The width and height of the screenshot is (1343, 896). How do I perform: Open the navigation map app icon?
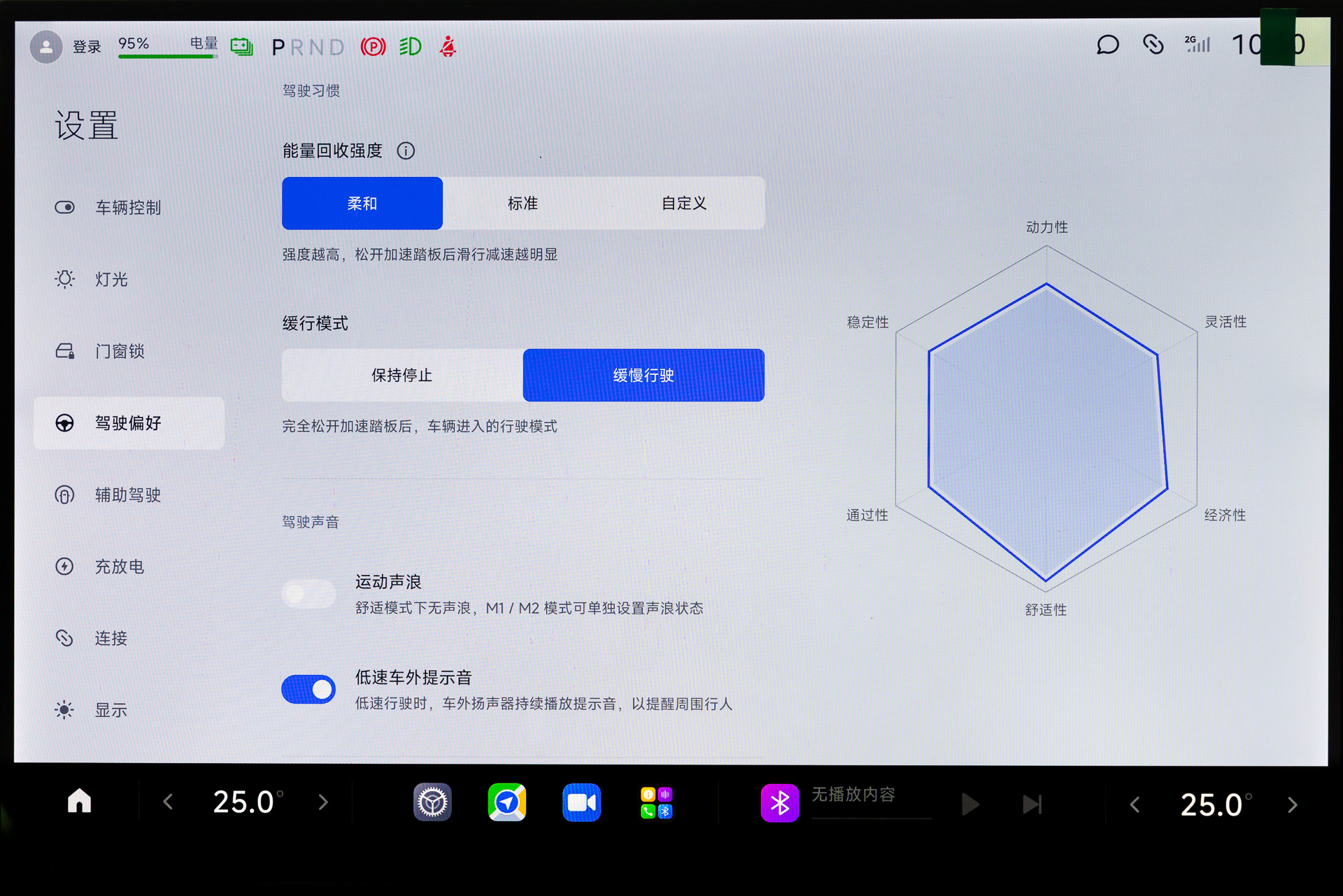(x=506, y=802)
